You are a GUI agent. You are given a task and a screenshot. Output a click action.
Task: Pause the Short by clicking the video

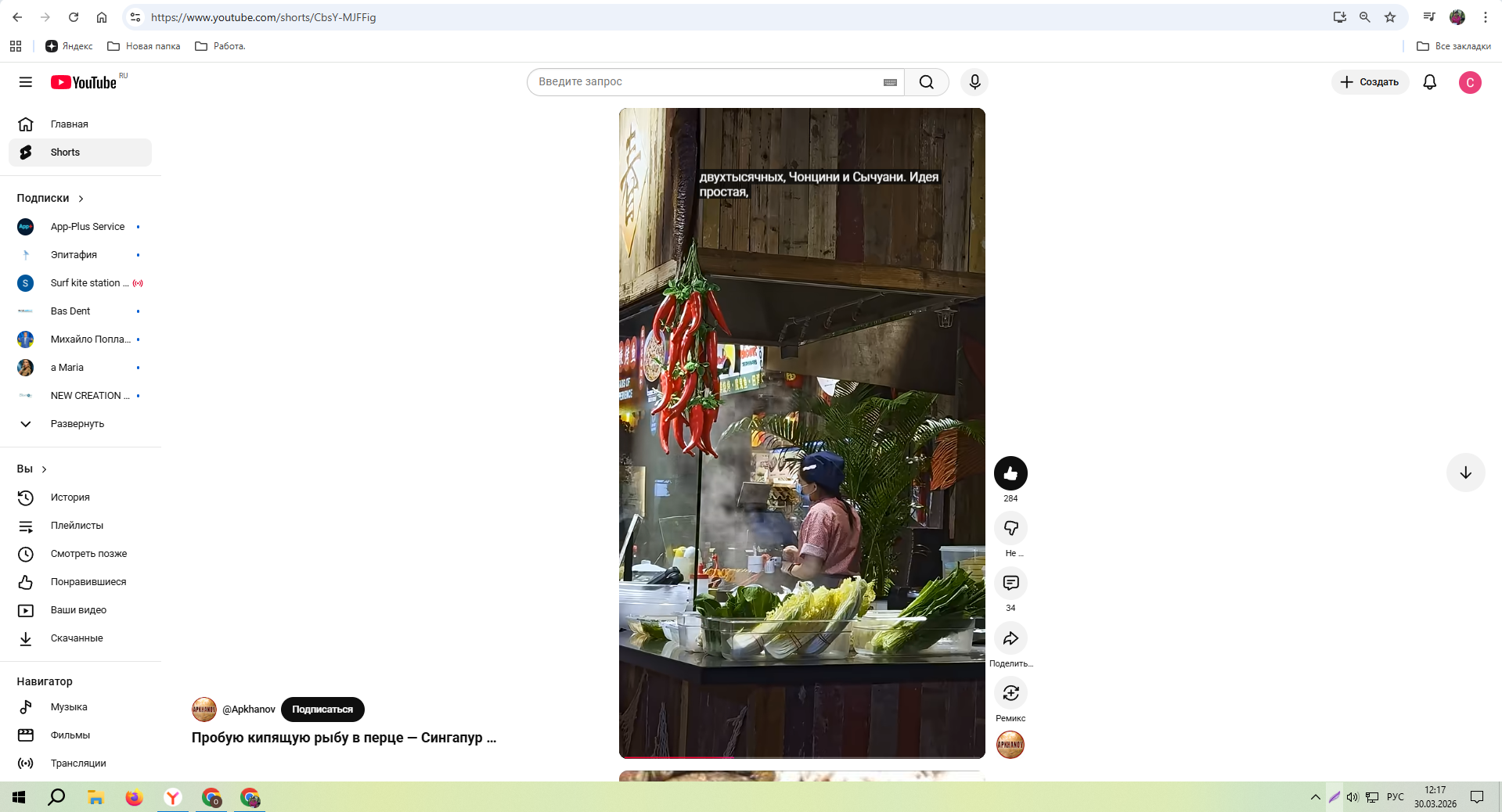(801, 433)
